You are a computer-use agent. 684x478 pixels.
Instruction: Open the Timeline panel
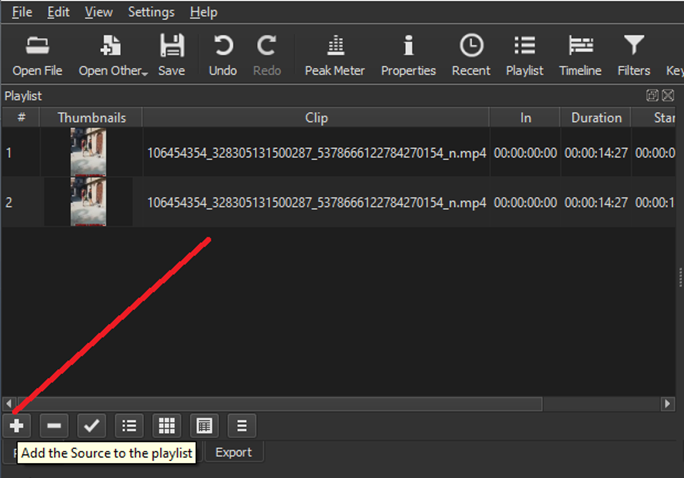tap(580, 55)
